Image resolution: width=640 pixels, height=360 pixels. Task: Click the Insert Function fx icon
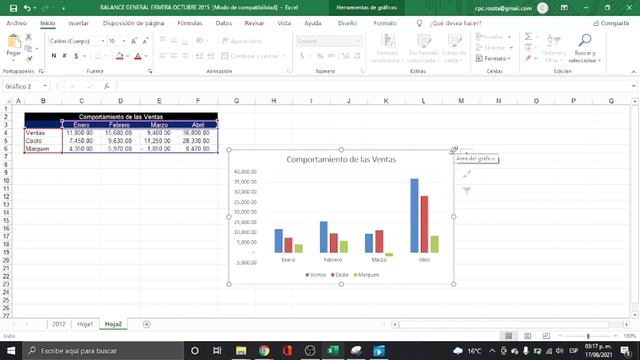[x=107, y=86]
